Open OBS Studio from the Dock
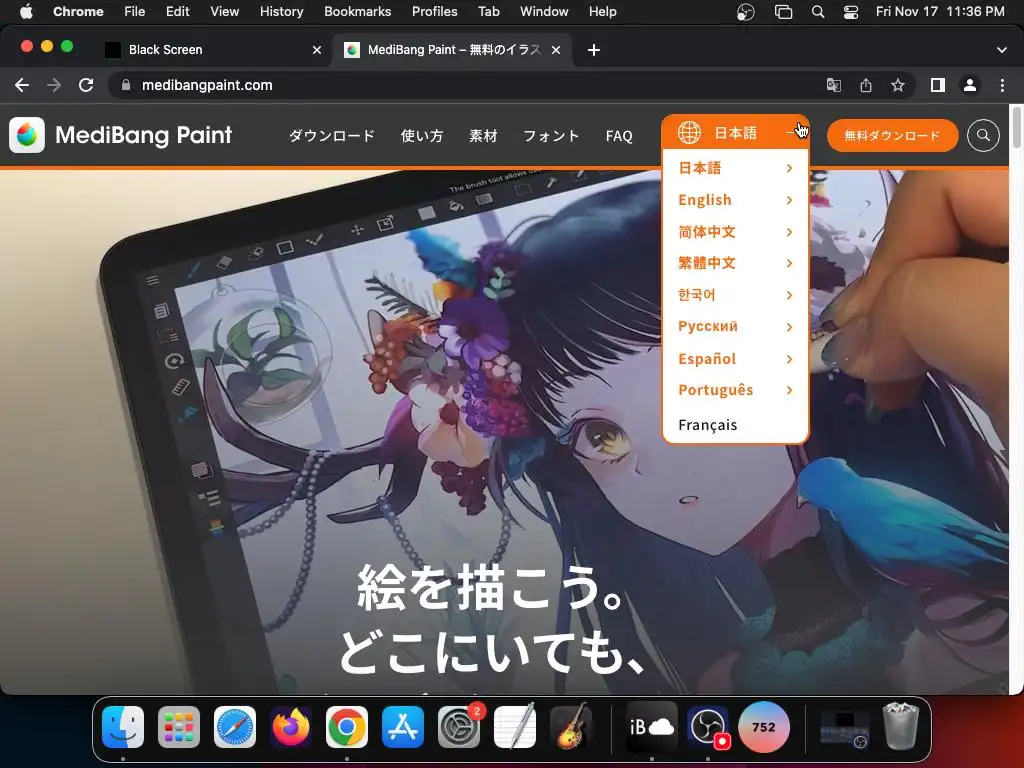The height and width of the screenshot is (768, 1024). point(708,727)
